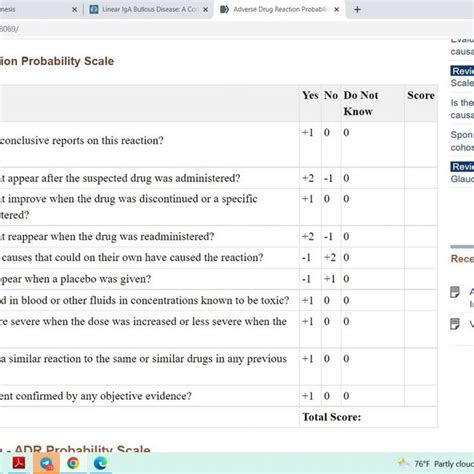Click -1 in the placebo row
Image resolution: width=474 pixels, height=474 pixels.
(x=306, y=279)
